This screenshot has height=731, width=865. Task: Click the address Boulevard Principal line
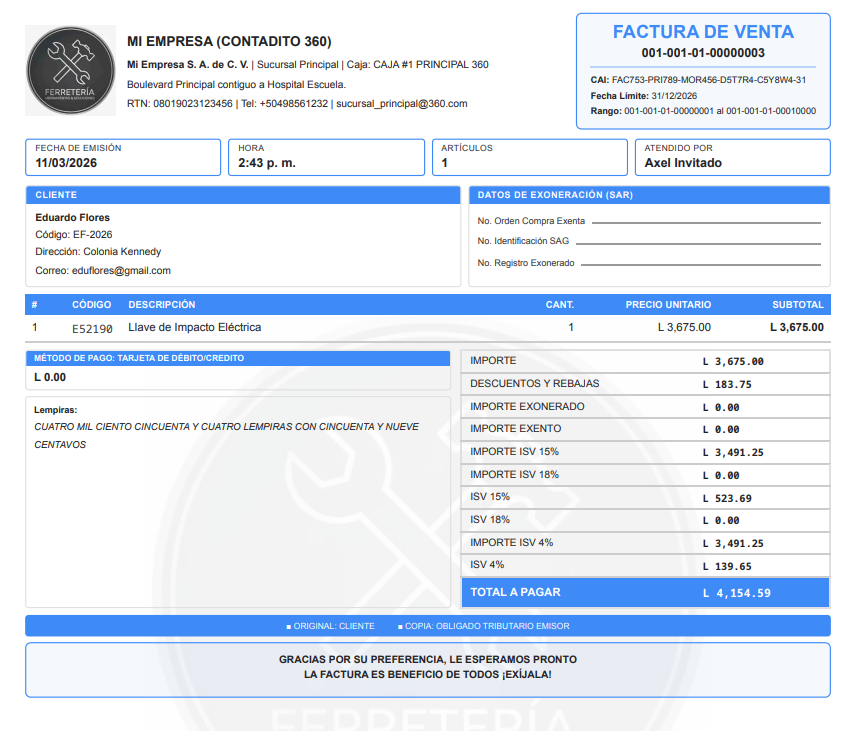(x=236, y=84)
